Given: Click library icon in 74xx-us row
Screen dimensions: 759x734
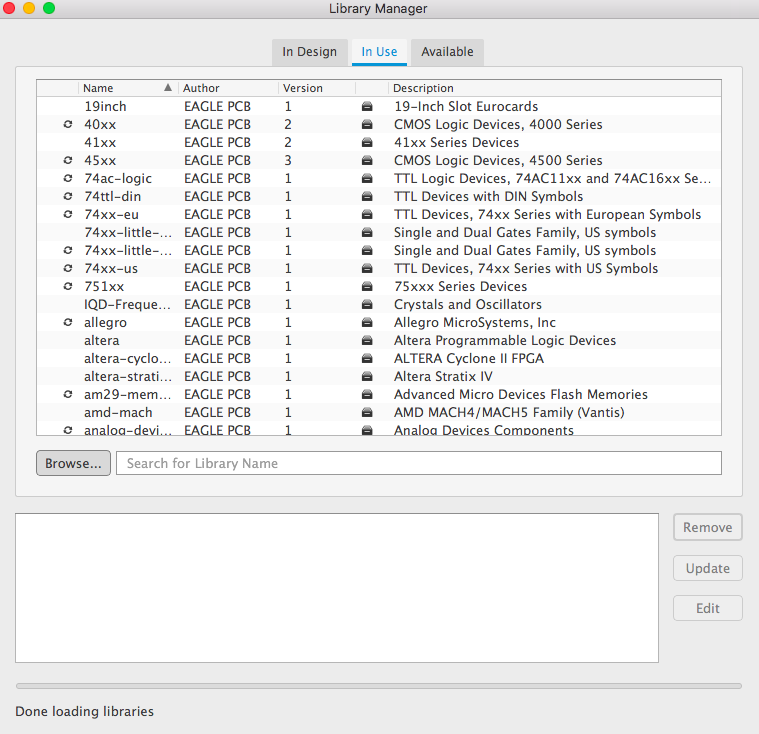Looking at the screenshot, I should point(367,268).
